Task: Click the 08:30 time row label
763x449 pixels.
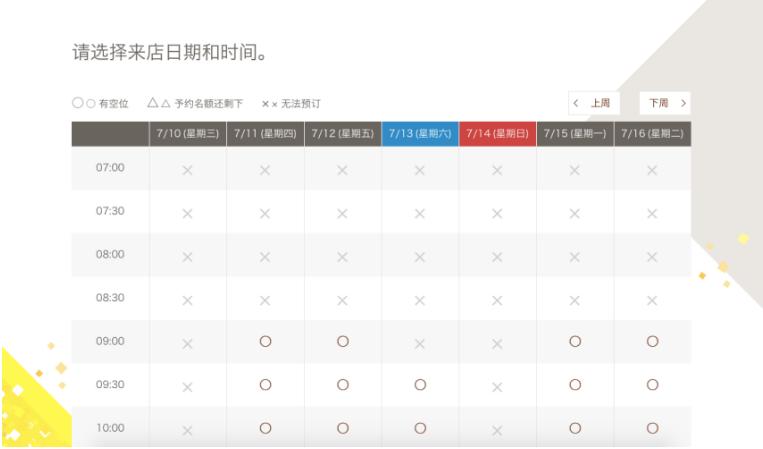Action: 110,297
